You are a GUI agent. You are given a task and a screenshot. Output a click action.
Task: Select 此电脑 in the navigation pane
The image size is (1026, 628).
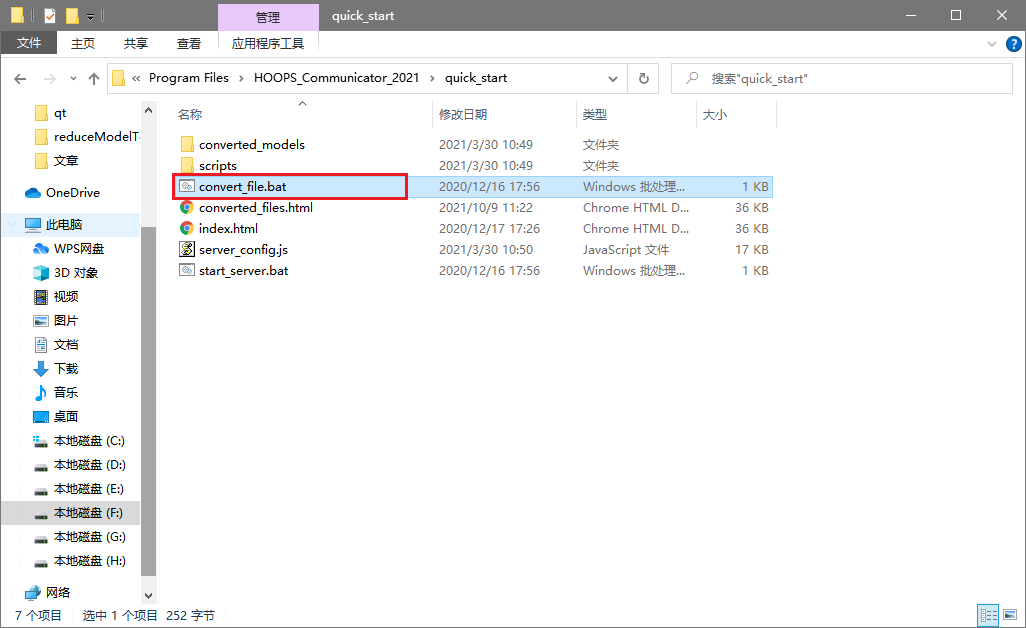pos(63,224)
